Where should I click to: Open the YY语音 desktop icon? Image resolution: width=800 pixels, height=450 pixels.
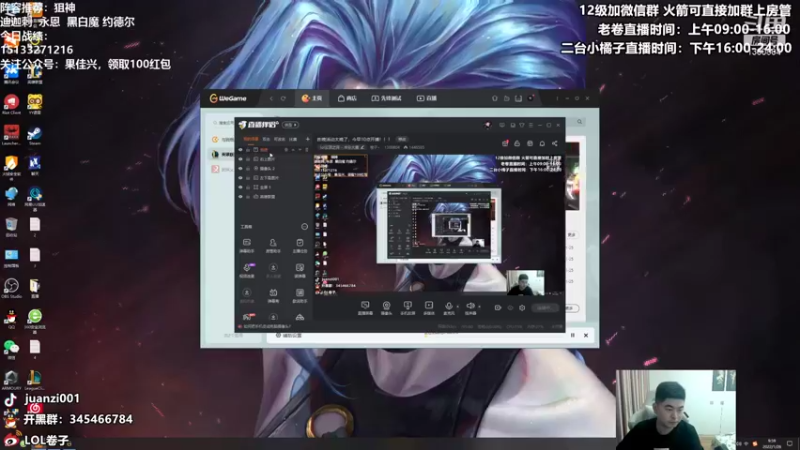[x=35, y=105]
